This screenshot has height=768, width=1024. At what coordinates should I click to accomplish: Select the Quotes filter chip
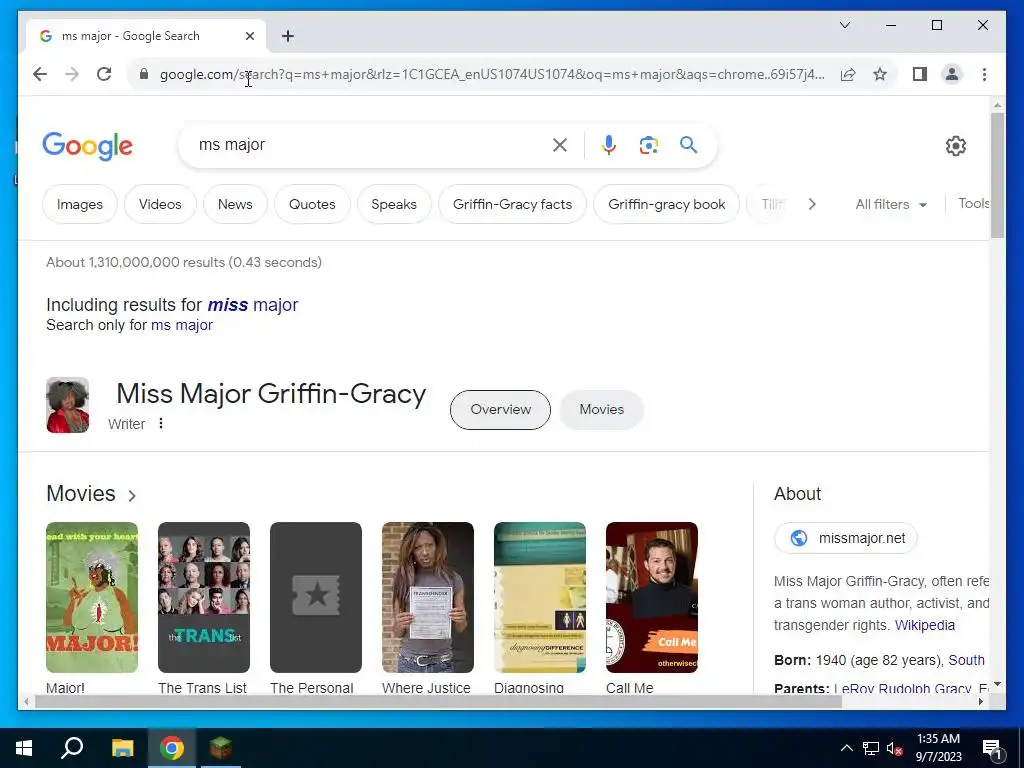click(312, 204)
